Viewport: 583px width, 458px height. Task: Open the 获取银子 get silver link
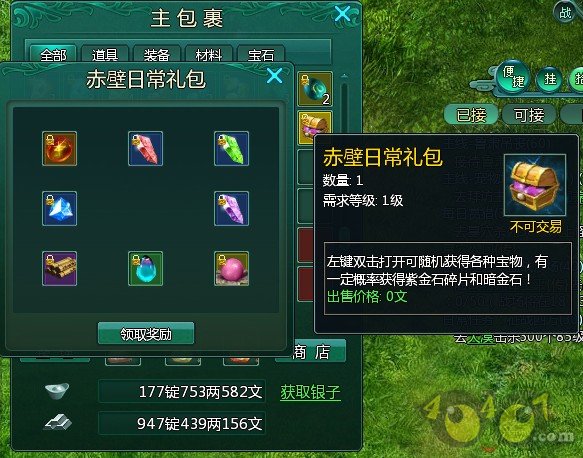310,392
